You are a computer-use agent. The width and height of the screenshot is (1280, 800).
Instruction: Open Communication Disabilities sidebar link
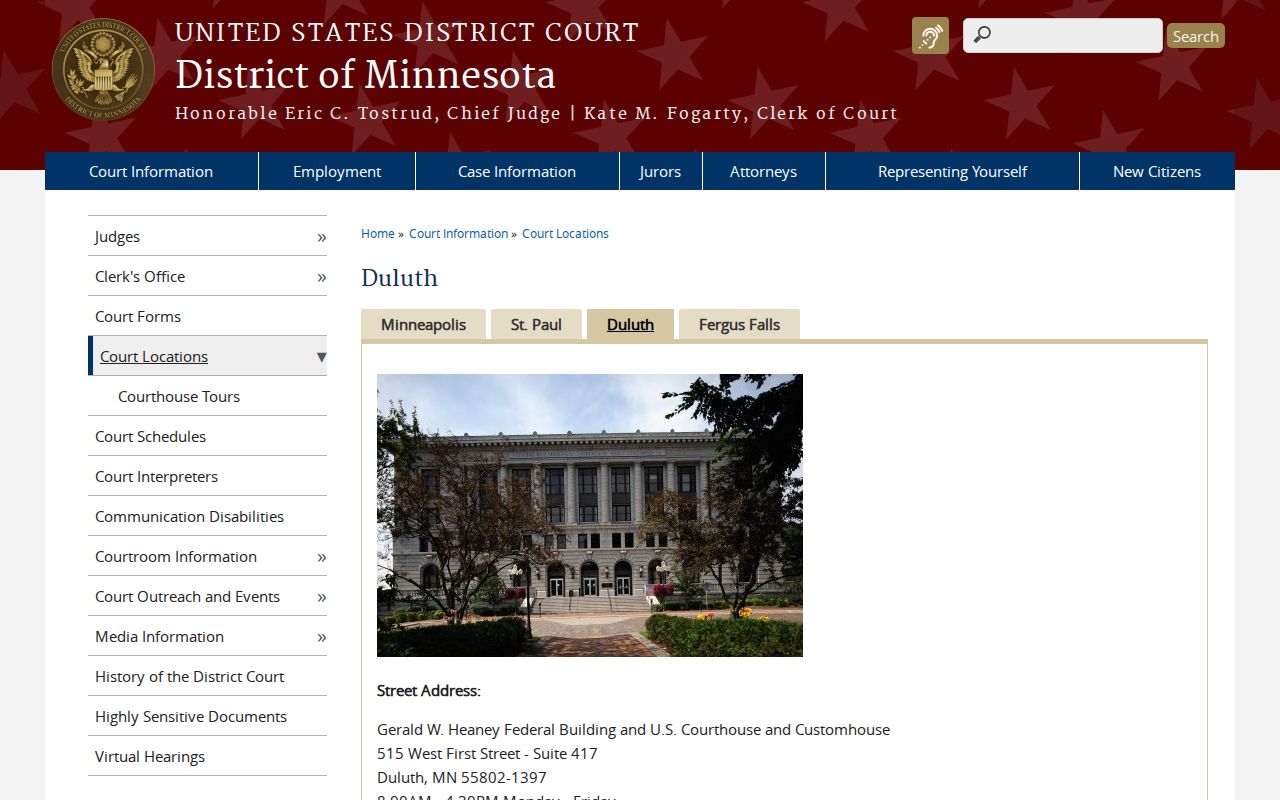[x=189, y=517]
